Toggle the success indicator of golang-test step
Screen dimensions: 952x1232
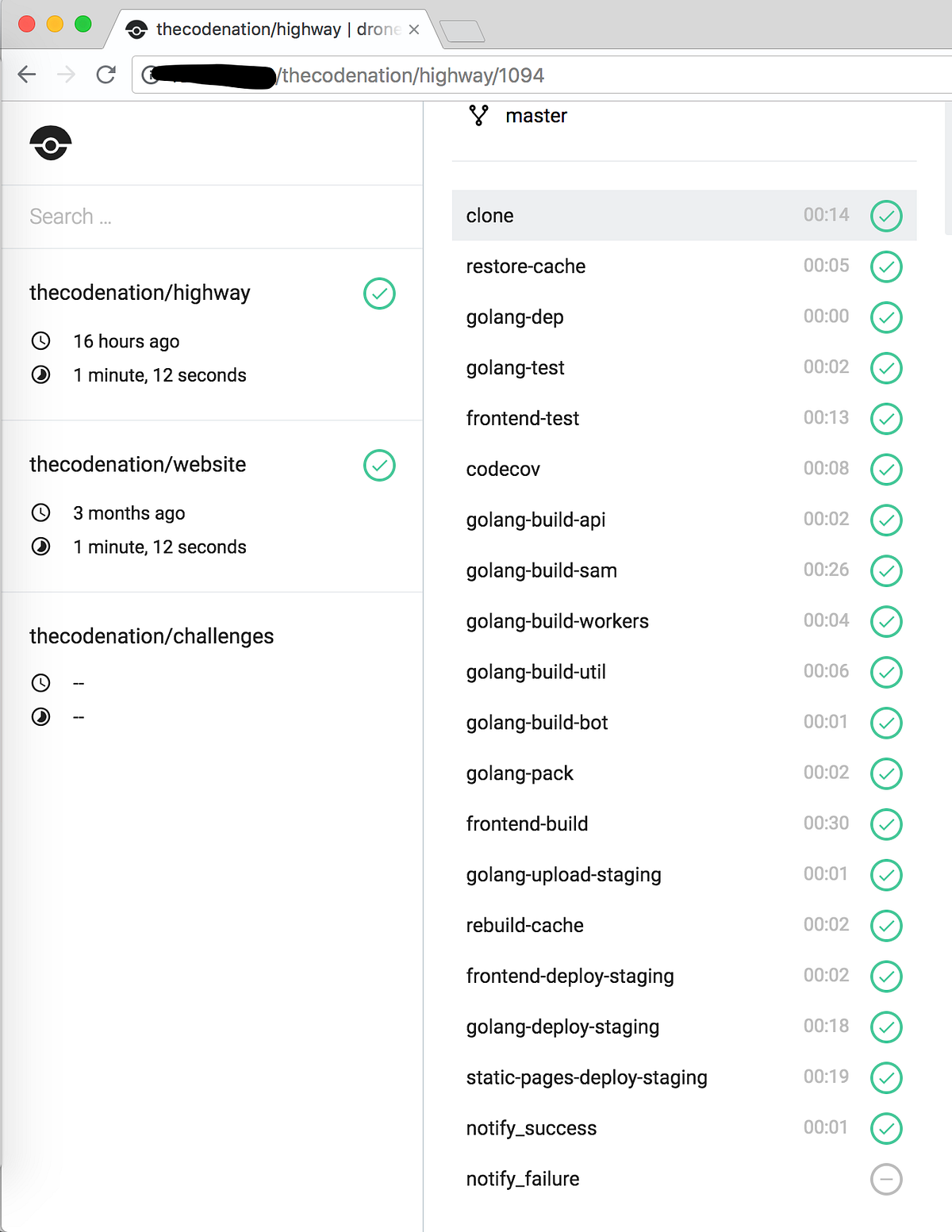[886, 368]
